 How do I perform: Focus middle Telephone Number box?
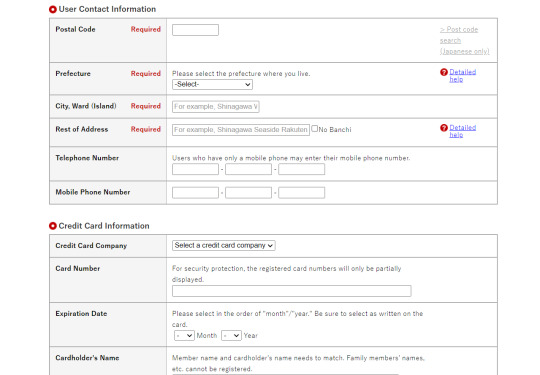coord(248,169)
